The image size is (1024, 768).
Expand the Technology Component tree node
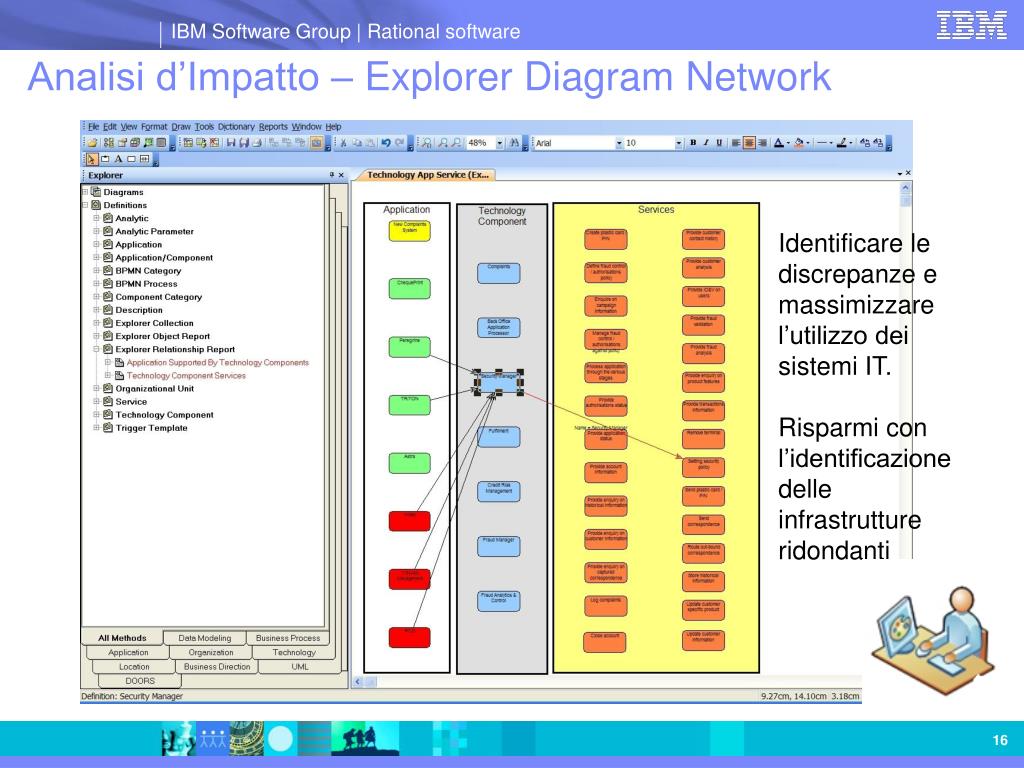click(x=96, y=415)
